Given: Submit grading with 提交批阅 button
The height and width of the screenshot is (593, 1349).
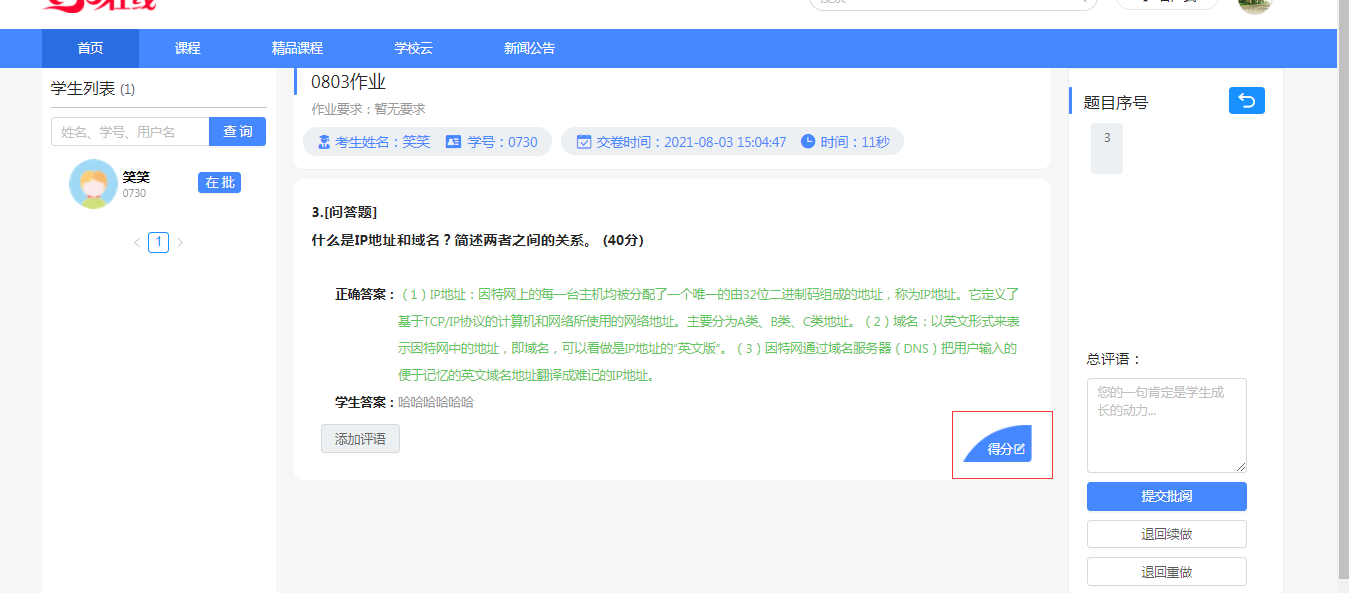Looking at the screenshot, I should [x=1166, y=496].
